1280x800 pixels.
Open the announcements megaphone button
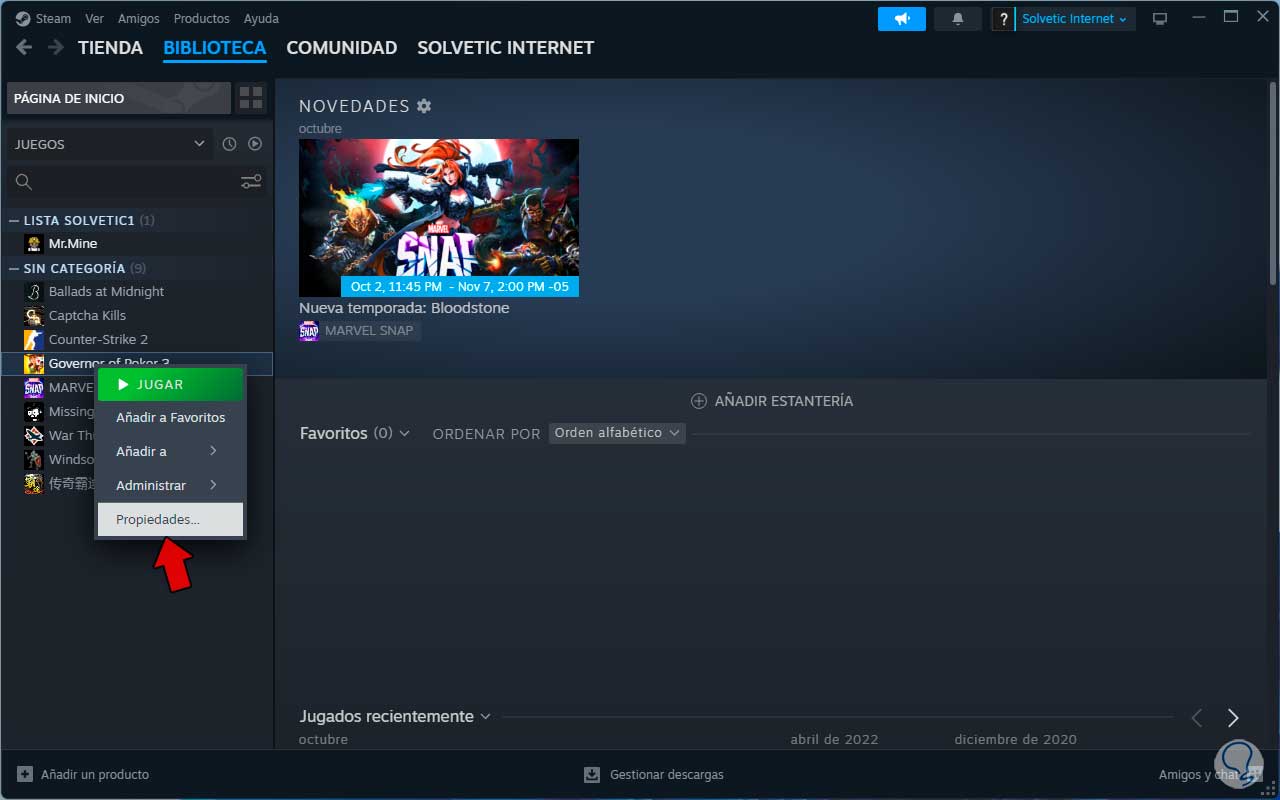pyautogui.click(x=902, y=19)
